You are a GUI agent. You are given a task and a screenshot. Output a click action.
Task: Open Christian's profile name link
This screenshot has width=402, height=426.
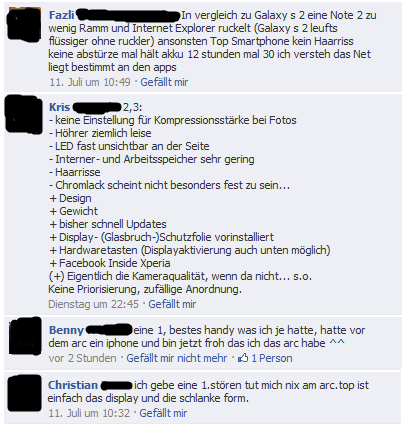point(73,385)
